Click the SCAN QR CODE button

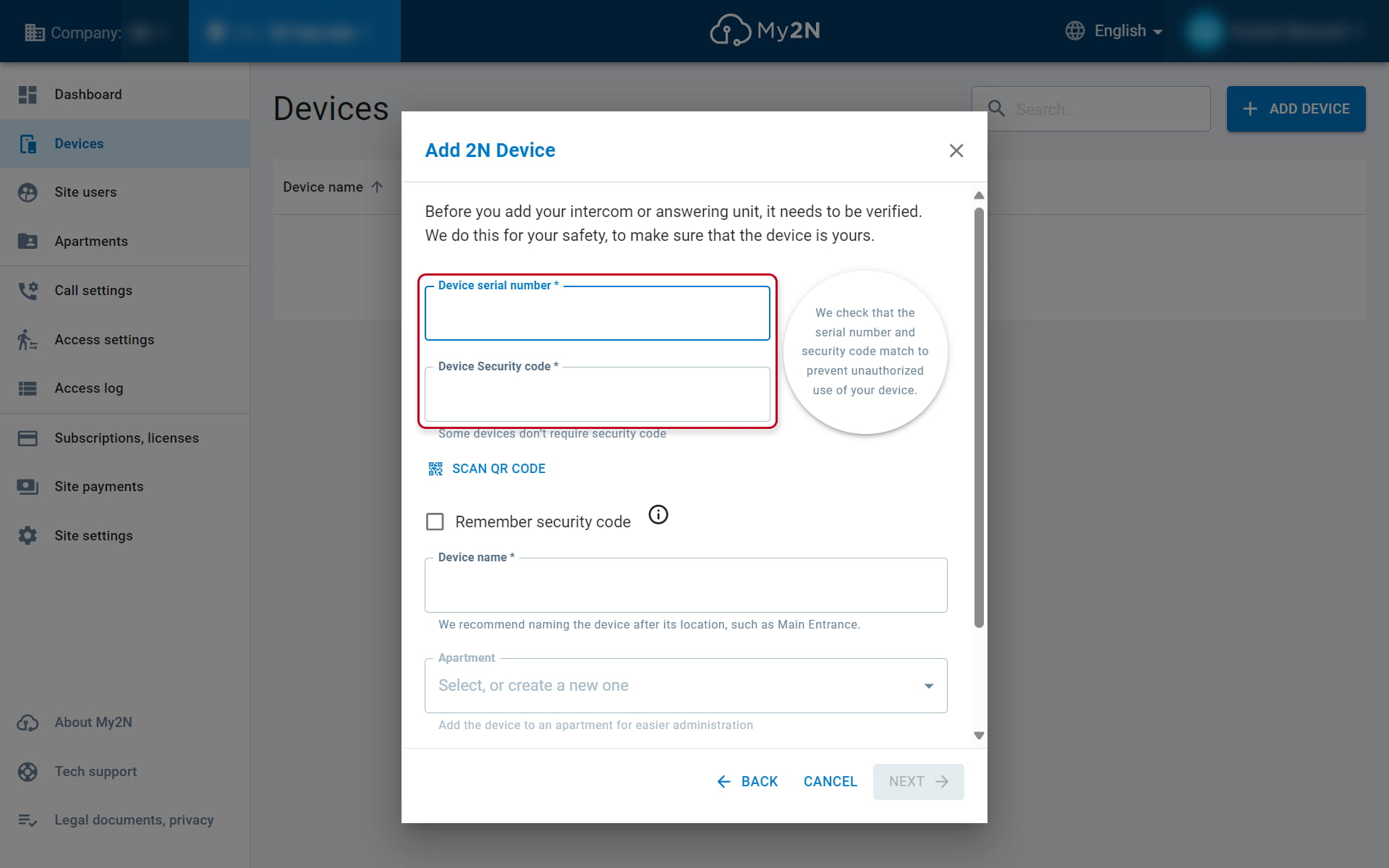pyautogui.click(x=487, y=469)
